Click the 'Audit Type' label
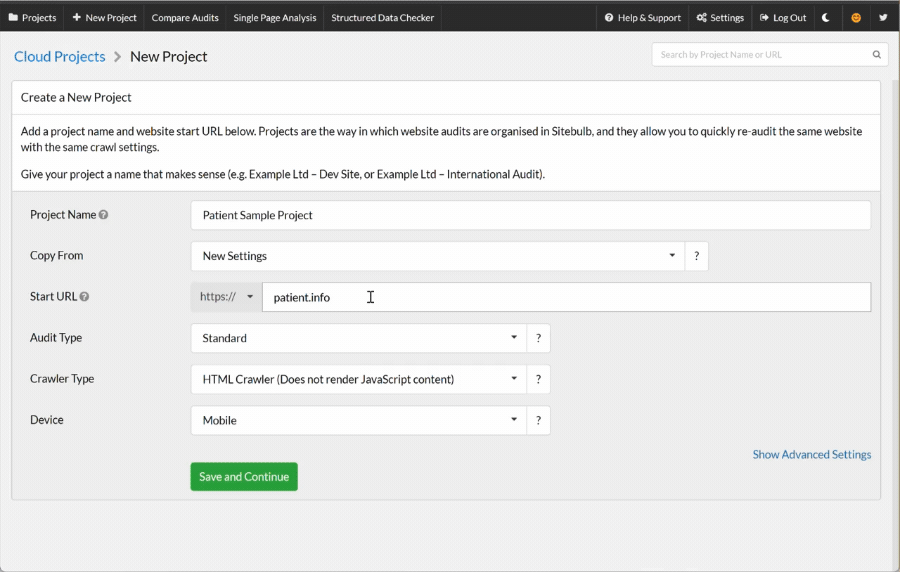Viewport: 900px width, 572px height. click(56, 337)
